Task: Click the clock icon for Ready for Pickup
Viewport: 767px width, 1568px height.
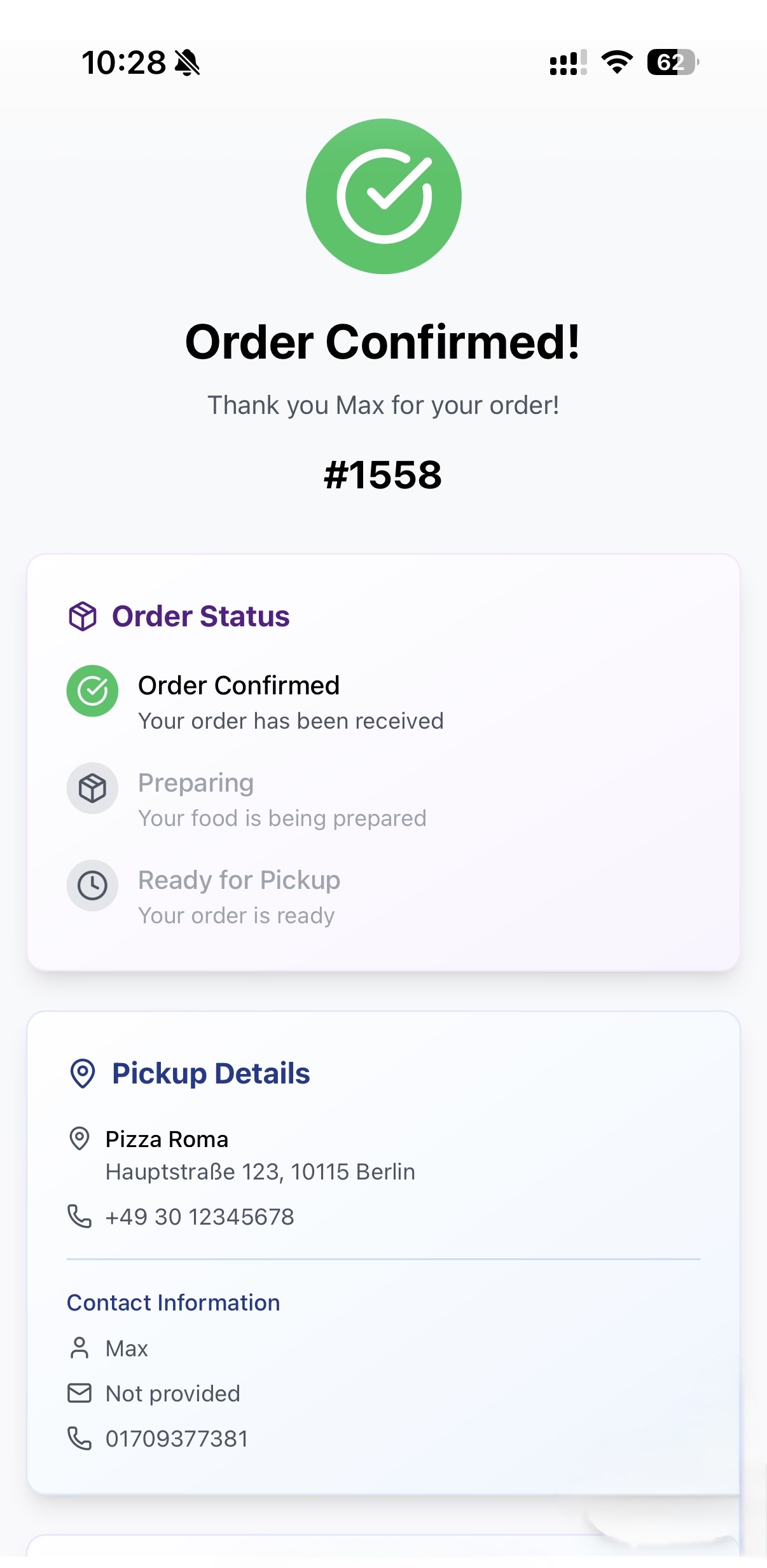Action: pos(92,886)
